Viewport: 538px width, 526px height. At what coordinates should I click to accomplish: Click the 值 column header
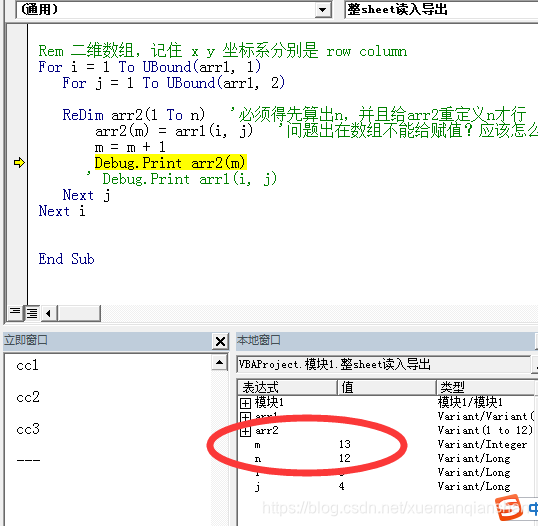[387, 387]
